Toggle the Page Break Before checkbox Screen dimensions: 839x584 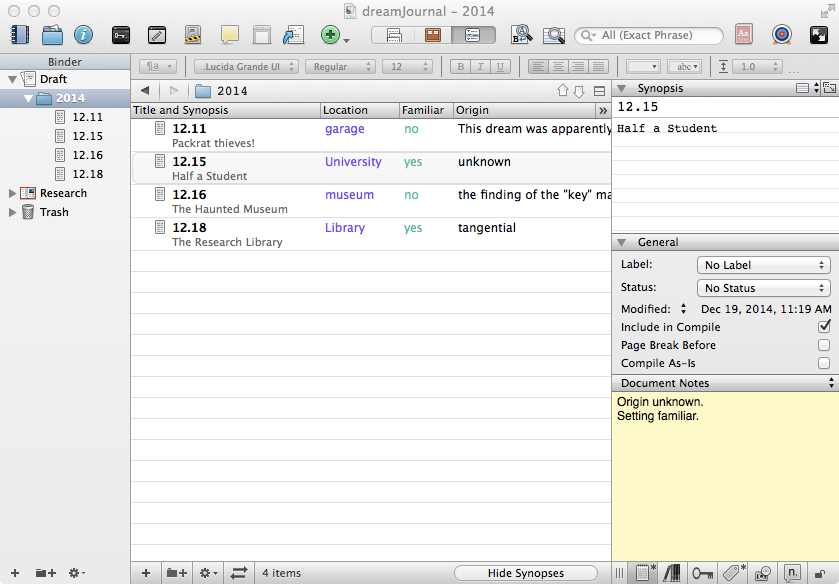pos(824,345)
